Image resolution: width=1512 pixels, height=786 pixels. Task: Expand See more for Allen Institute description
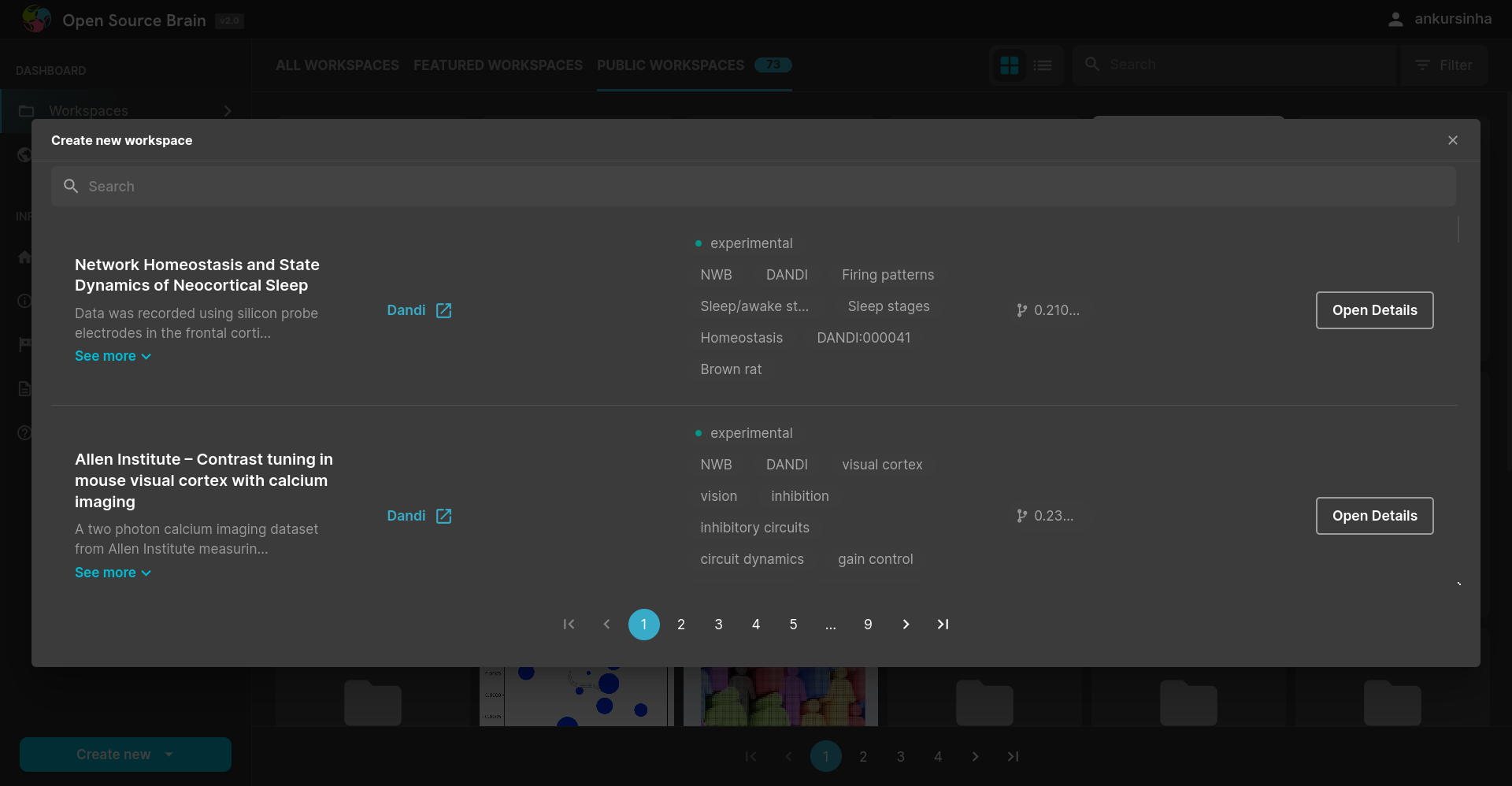113,573
